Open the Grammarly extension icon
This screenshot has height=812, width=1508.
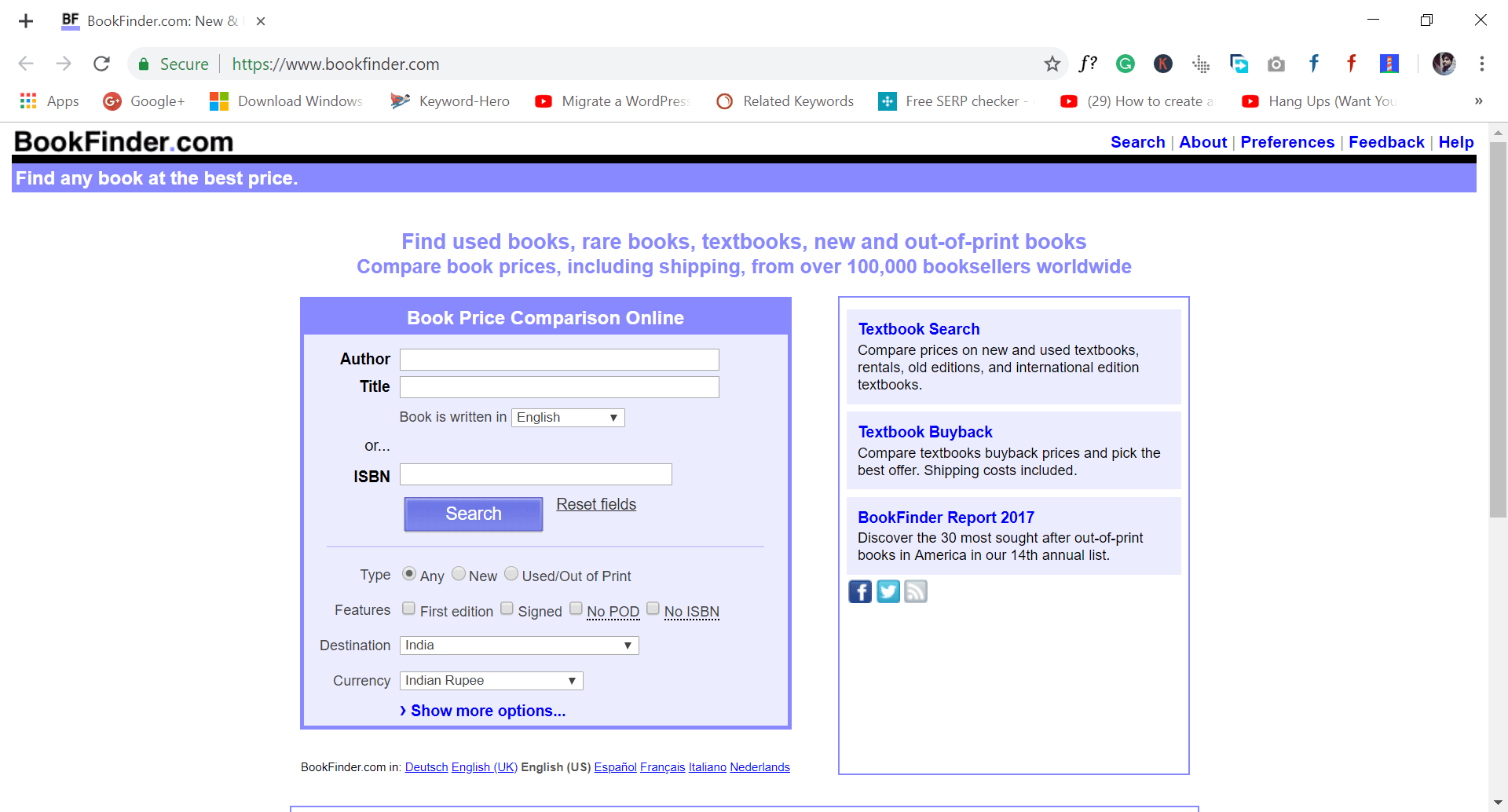[x=1126, y=64]
